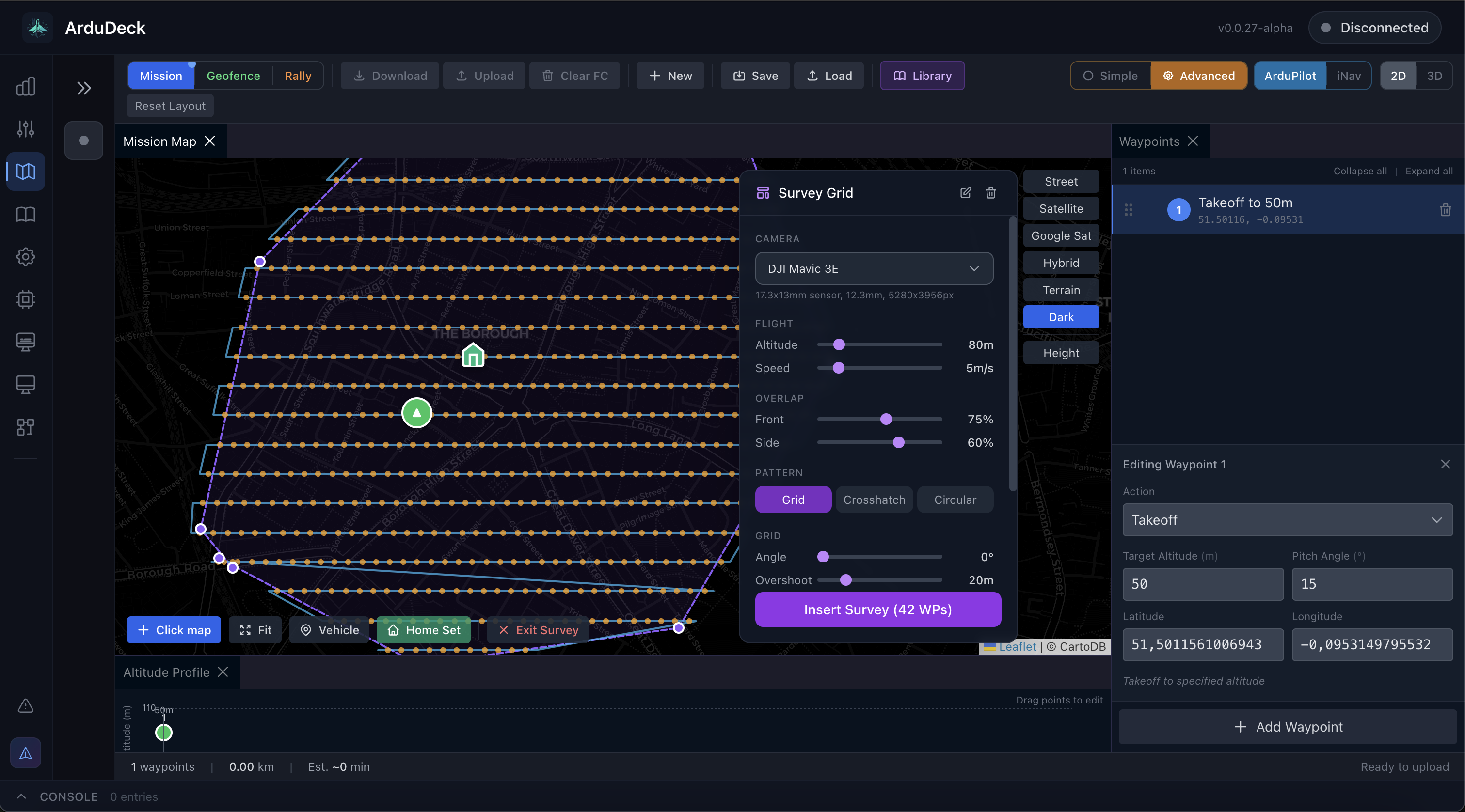The image size is (1465, 812).
Task: Select the Circular survey pattern
Action: pyautogui.click(x=955, y=500)
